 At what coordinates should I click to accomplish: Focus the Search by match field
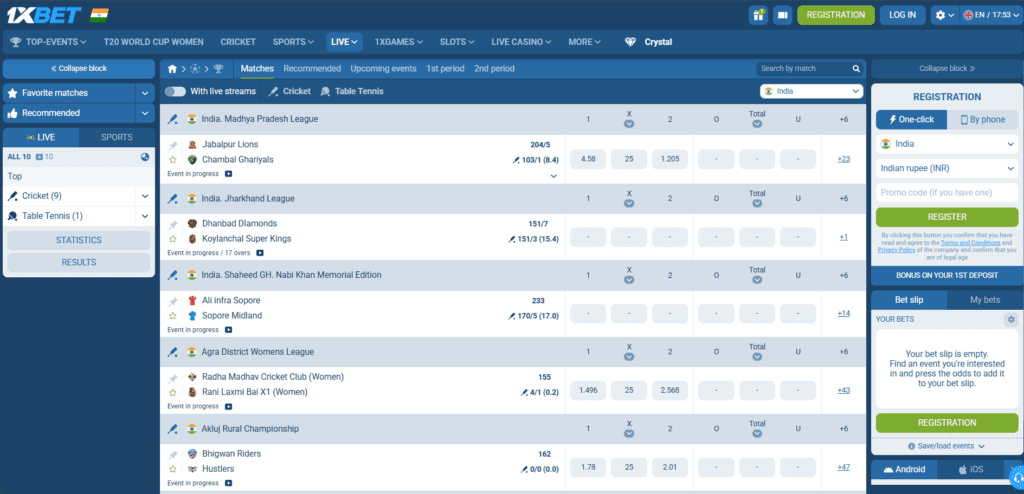(803, 69)
